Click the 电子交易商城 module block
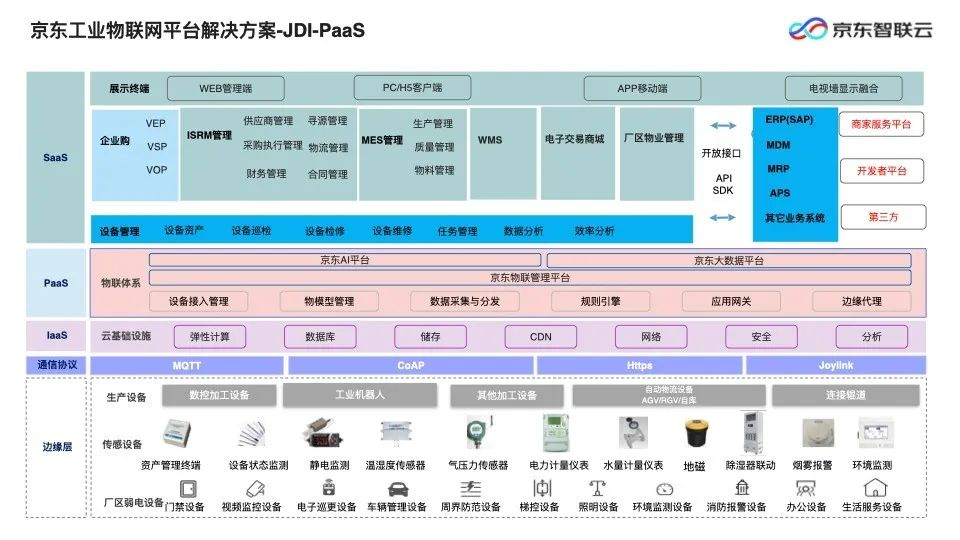 578,153
